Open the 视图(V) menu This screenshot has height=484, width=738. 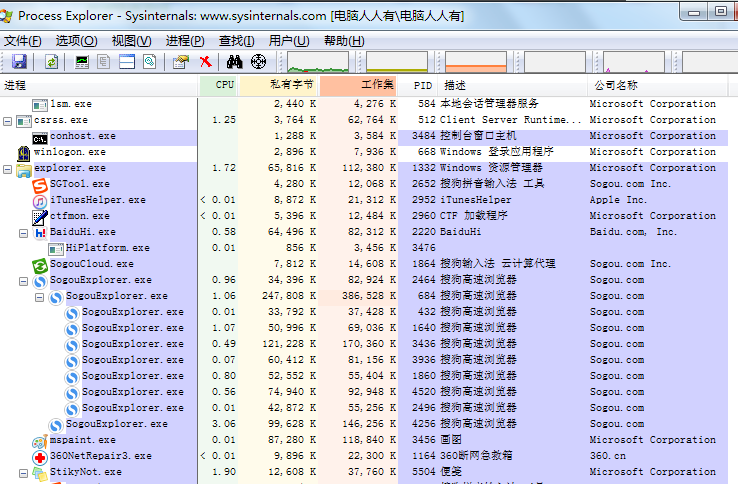pos(131,41)
